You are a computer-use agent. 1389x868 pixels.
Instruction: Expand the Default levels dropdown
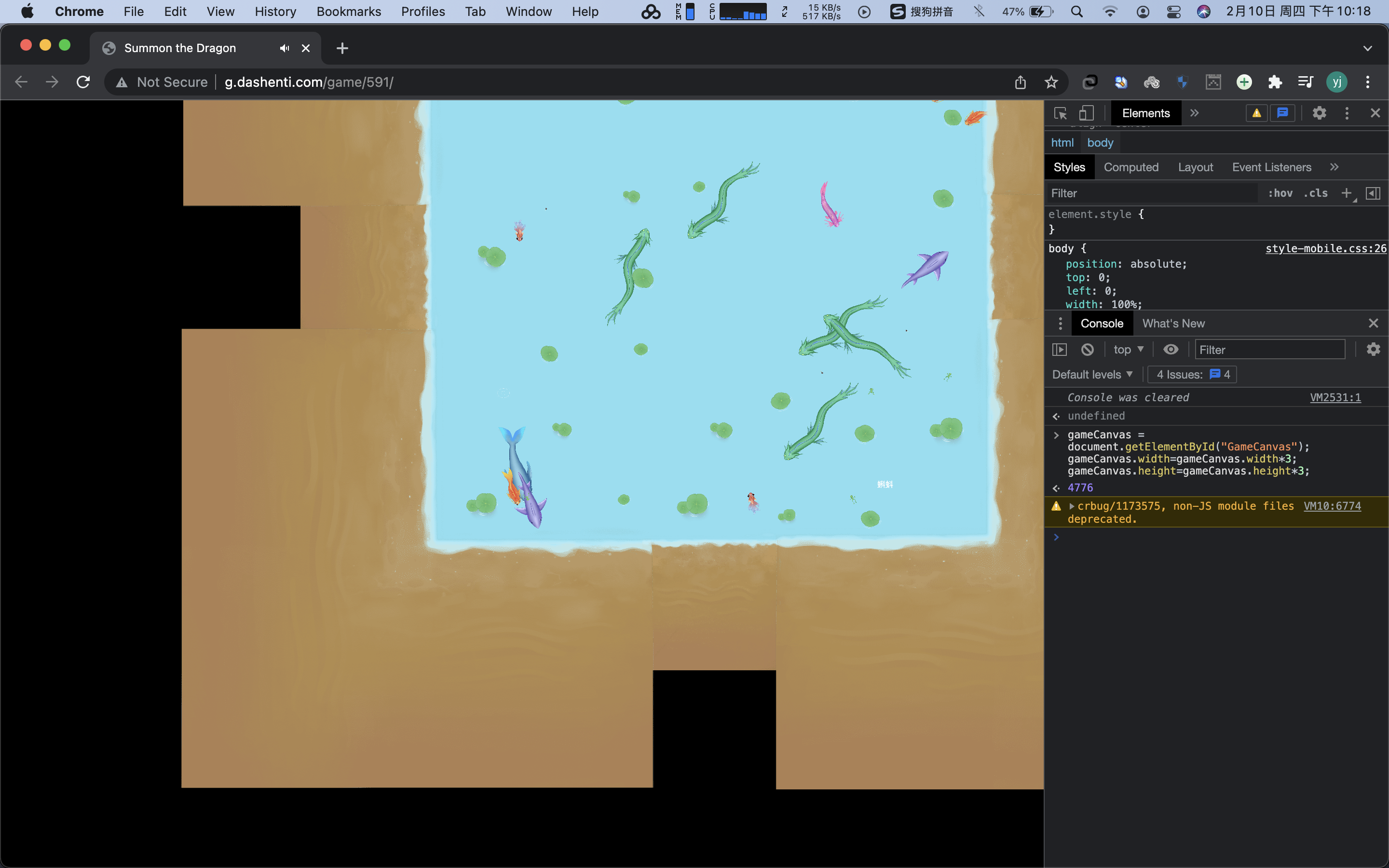click(1091, 374)
